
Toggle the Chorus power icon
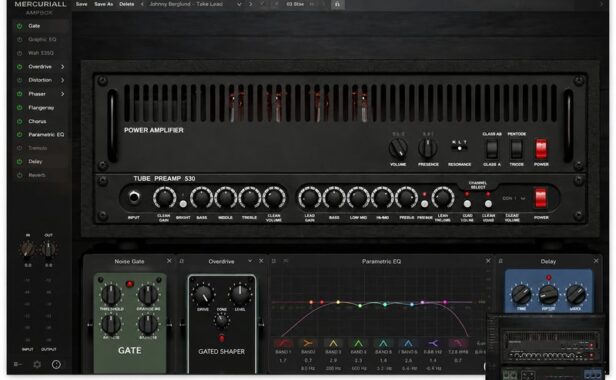pyautogui.click(x=19, y=121)
